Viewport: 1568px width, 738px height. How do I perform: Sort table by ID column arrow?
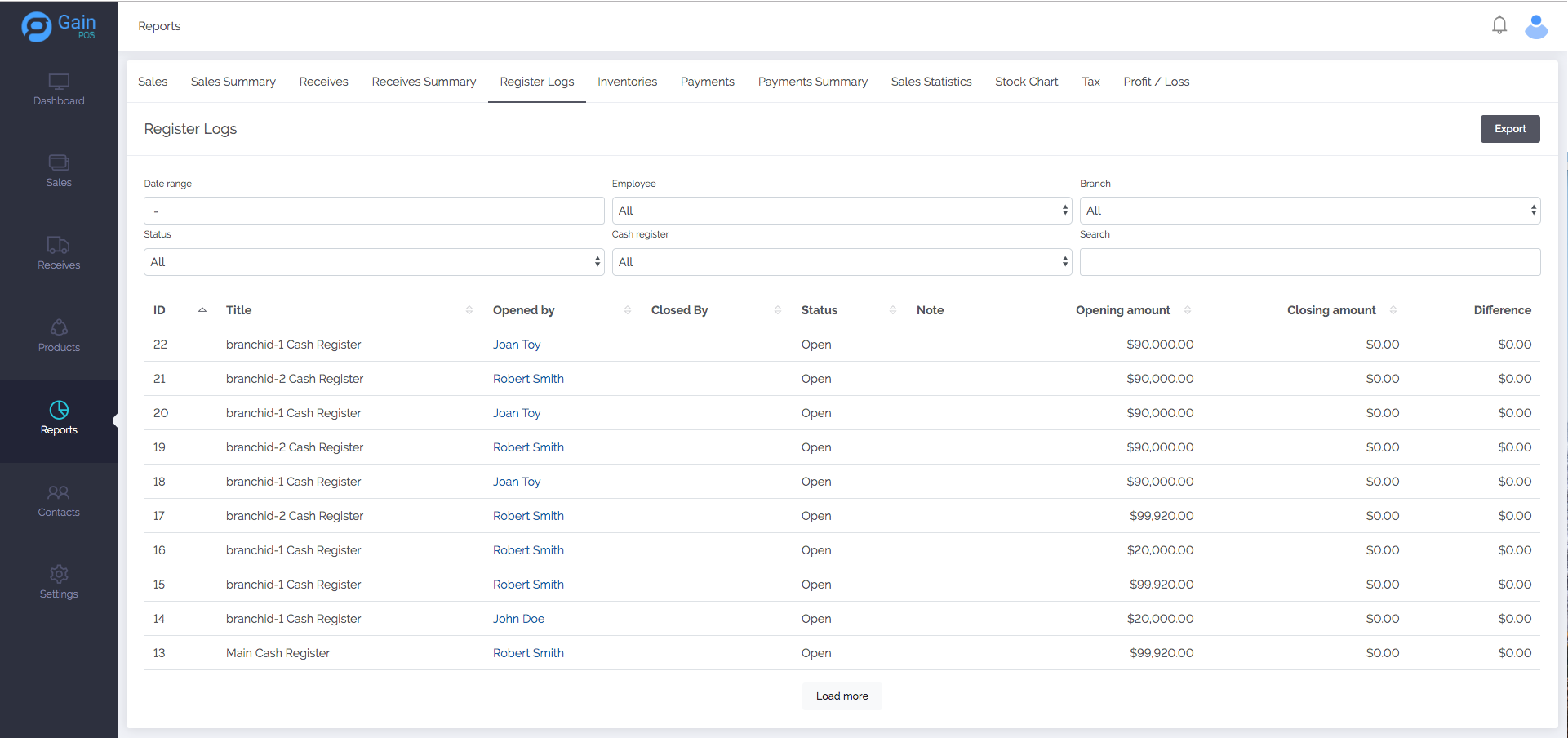[x=202, y=310]
